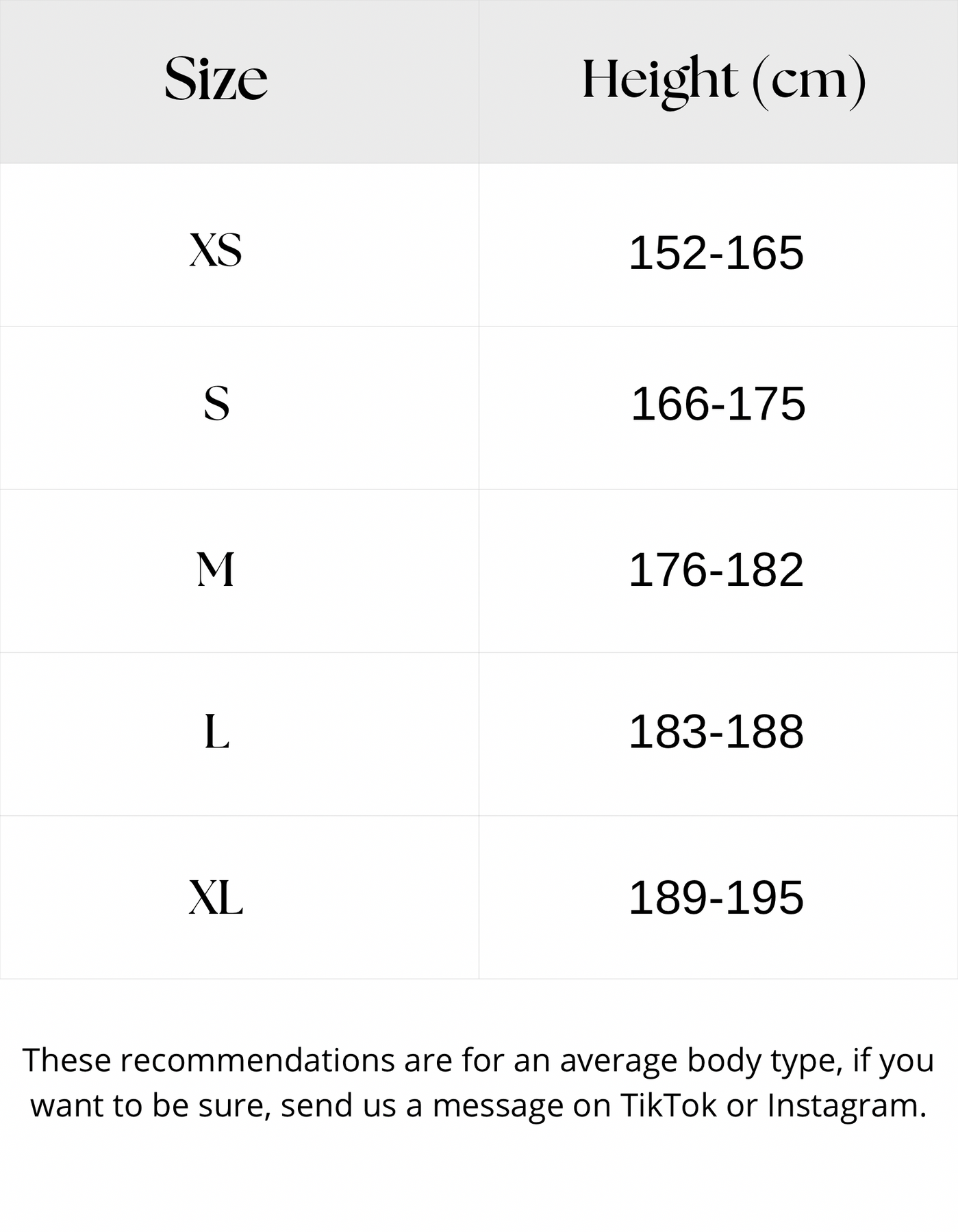Click the 189-195 height range
The width and height of the screenshot is (958, 1232).
pos(716,897)
